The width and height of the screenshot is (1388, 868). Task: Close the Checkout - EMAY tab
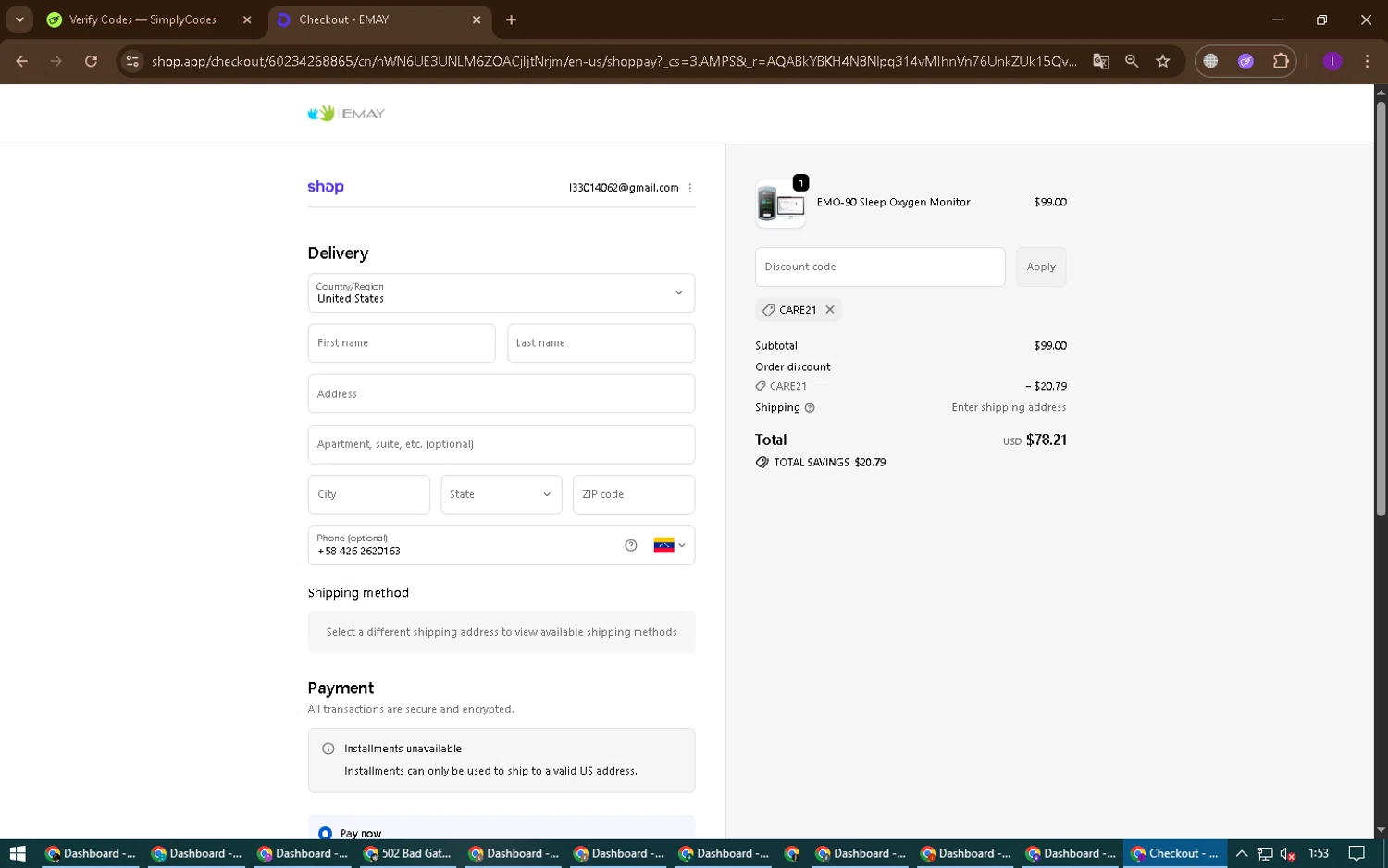477,19
